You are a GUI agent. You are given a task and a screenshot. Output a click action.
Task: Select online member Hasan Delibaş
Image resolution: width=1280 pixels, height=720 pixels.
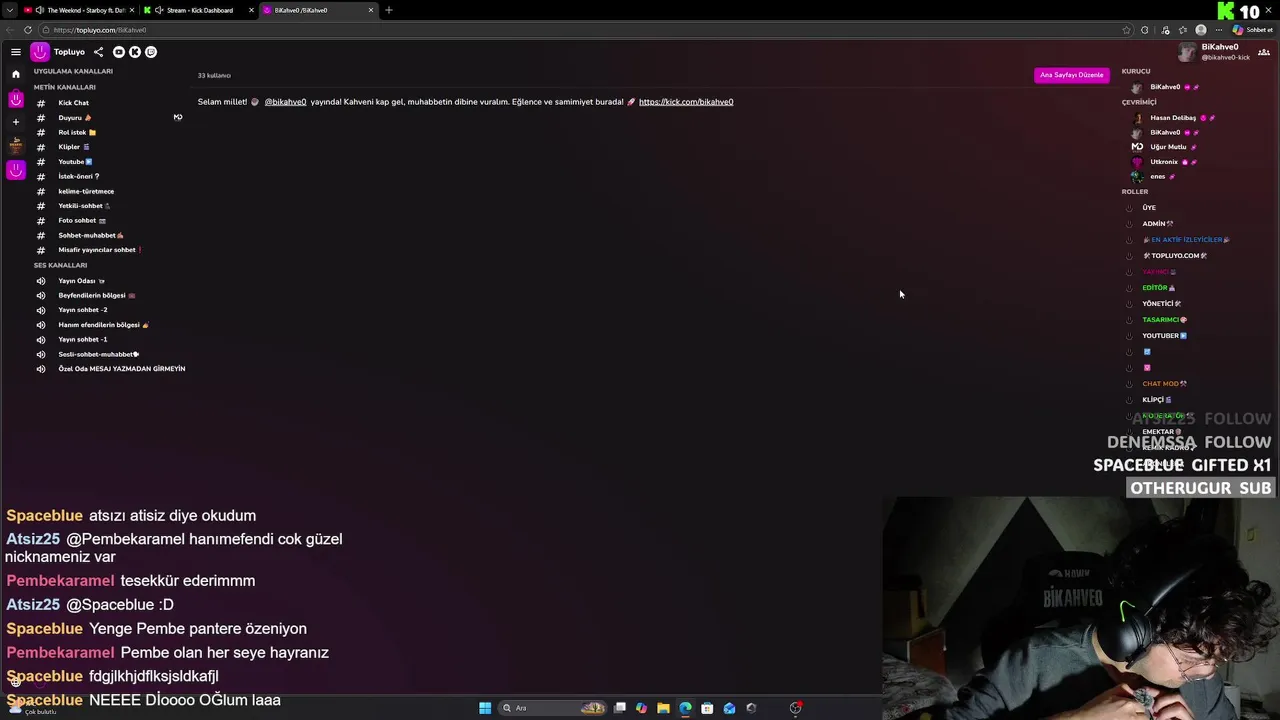click(x=1173, y=118)
